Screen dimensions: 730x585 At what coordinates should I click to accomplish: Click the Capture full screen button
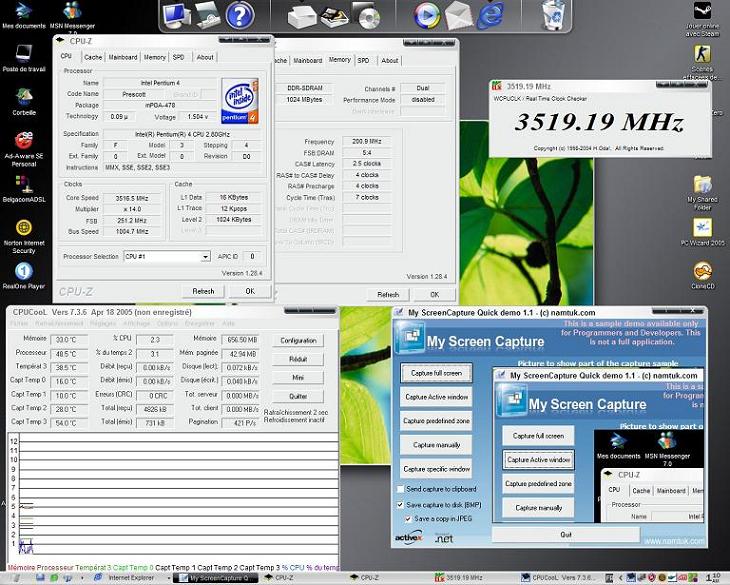(436, 373)
